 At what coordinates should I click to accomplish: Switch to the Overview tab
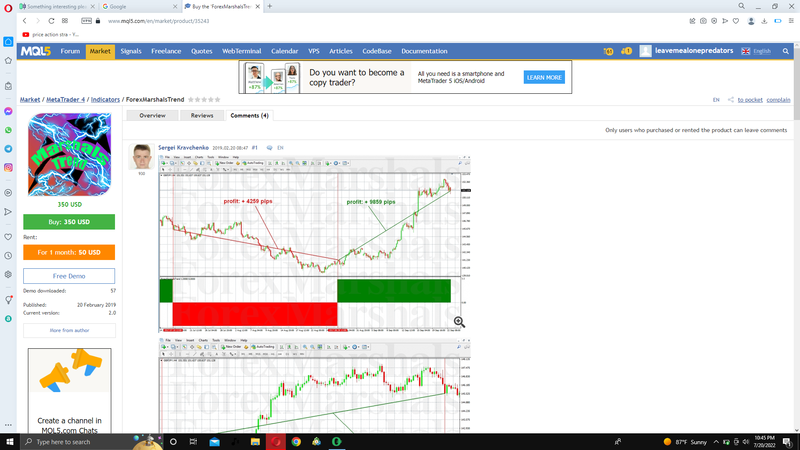(x=153, y=115)
